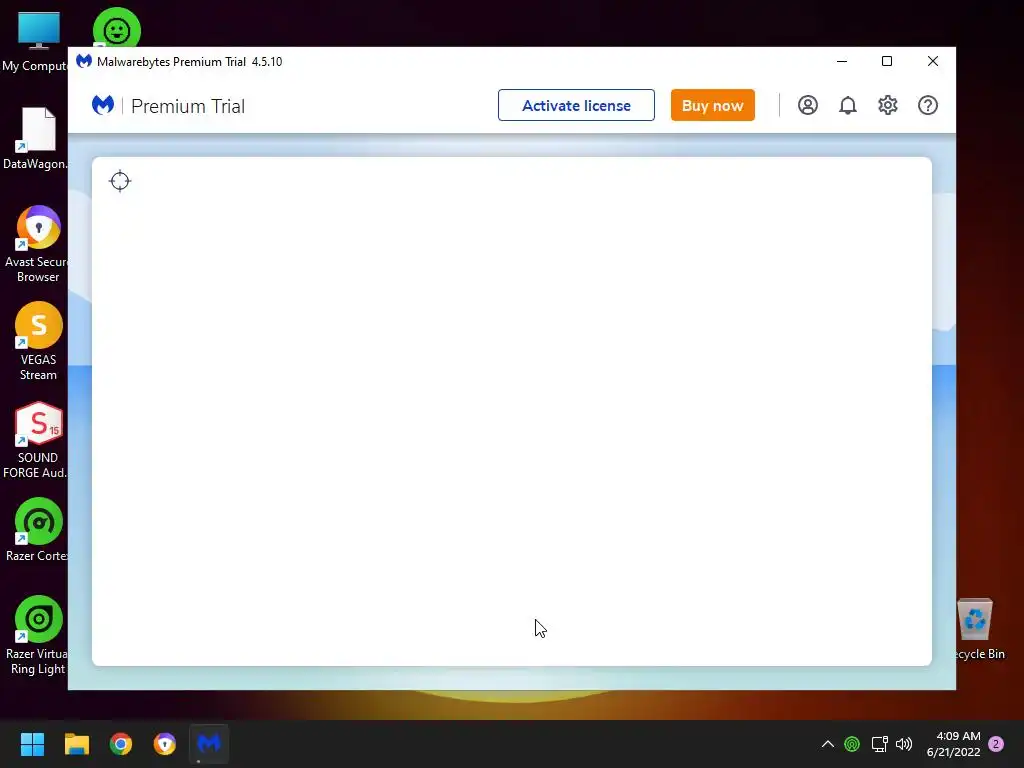Open the notification center badge

pos(996,744)
